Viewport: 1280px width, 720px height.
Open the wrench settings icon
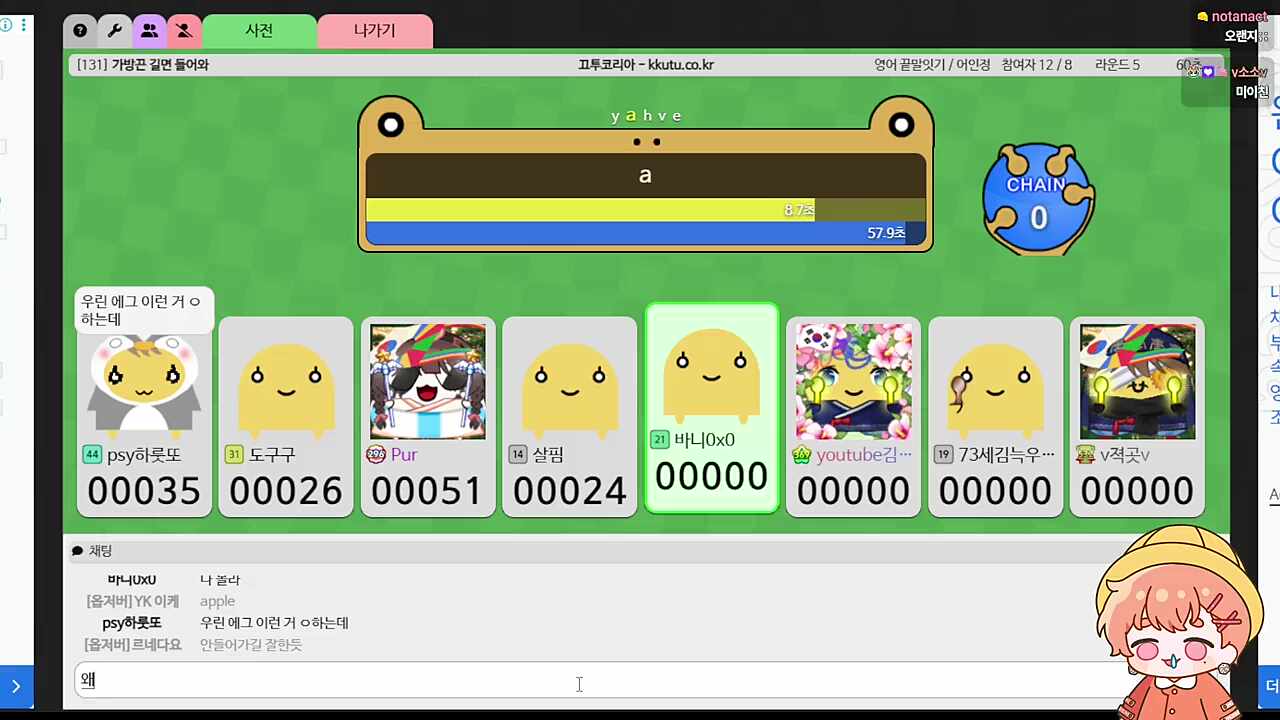[x=115, y=31]
